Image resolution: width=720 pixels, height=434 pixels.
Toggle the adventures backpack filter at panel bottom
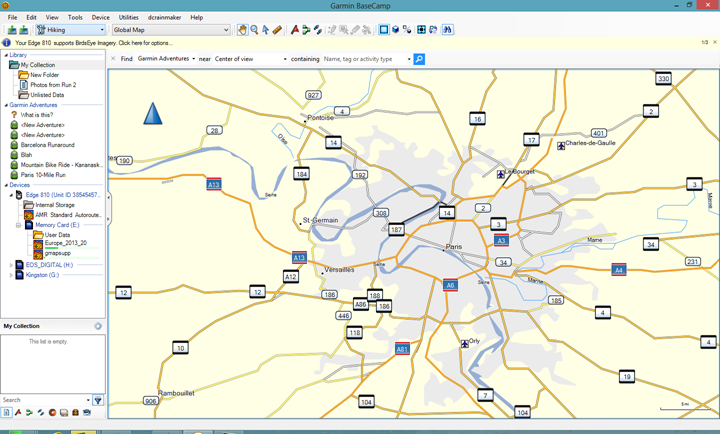coord(75,412)
